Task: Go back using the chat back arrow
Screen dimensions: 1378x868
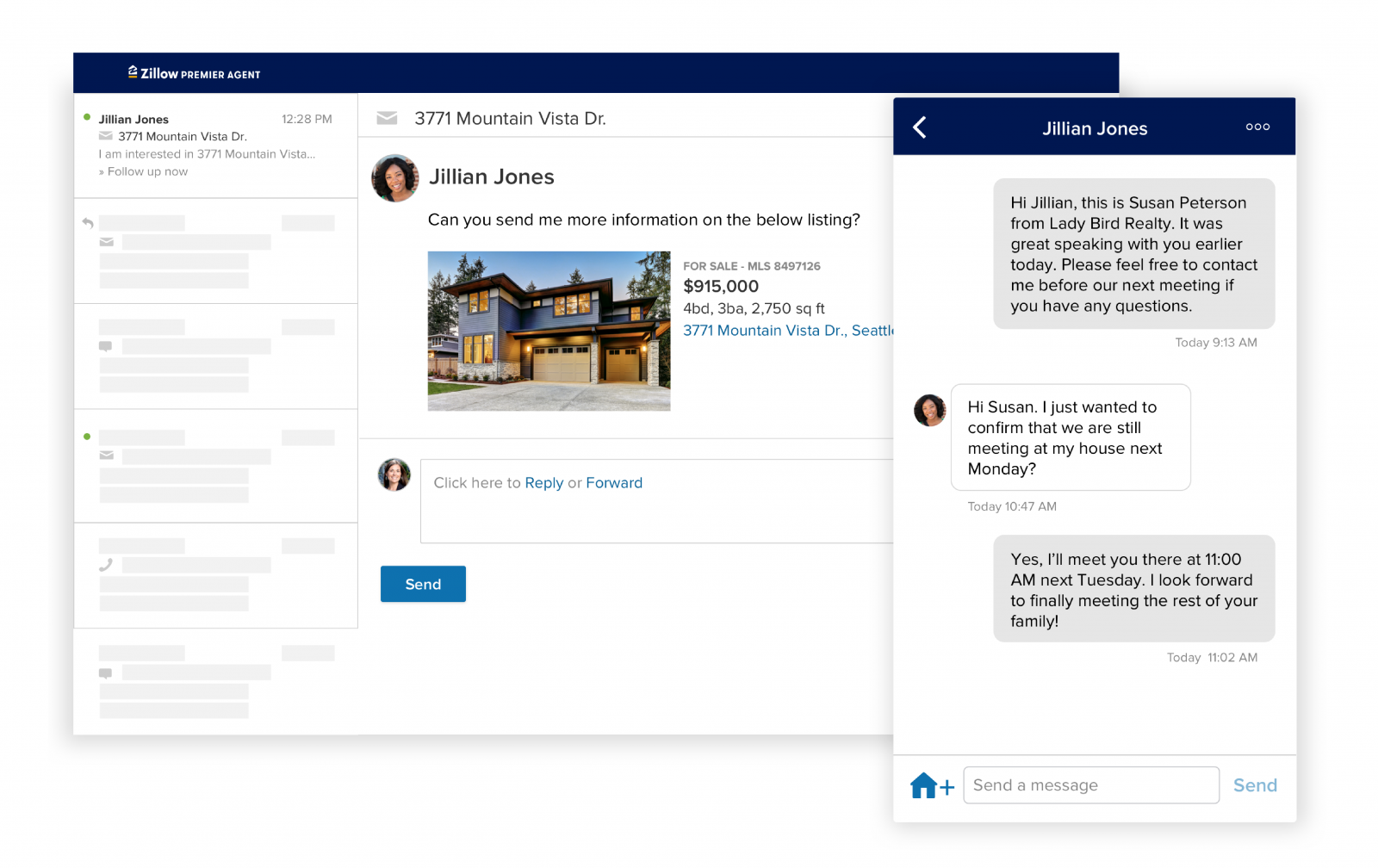Action: pyautogui.click(x=920, y=127)
